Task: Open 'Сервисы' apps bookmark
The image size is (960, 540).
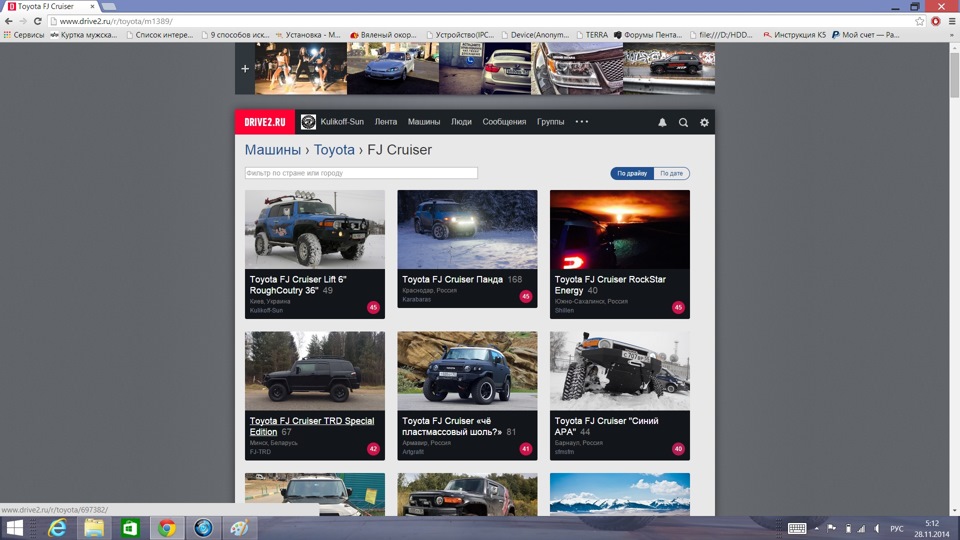Action: 24,35
